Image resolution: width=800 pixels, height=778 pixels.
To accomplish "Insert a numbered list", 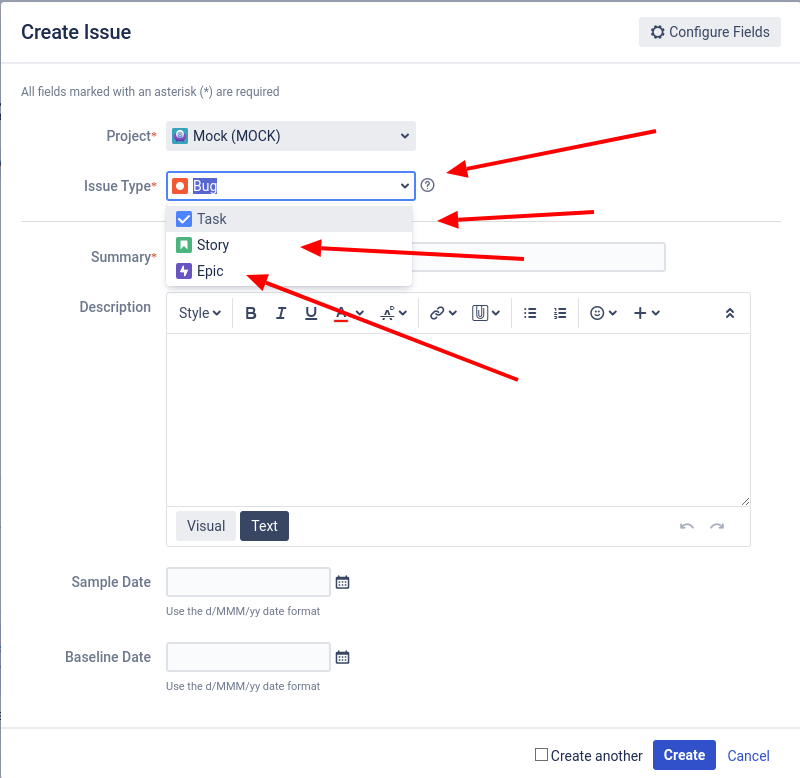I will 560,313.
